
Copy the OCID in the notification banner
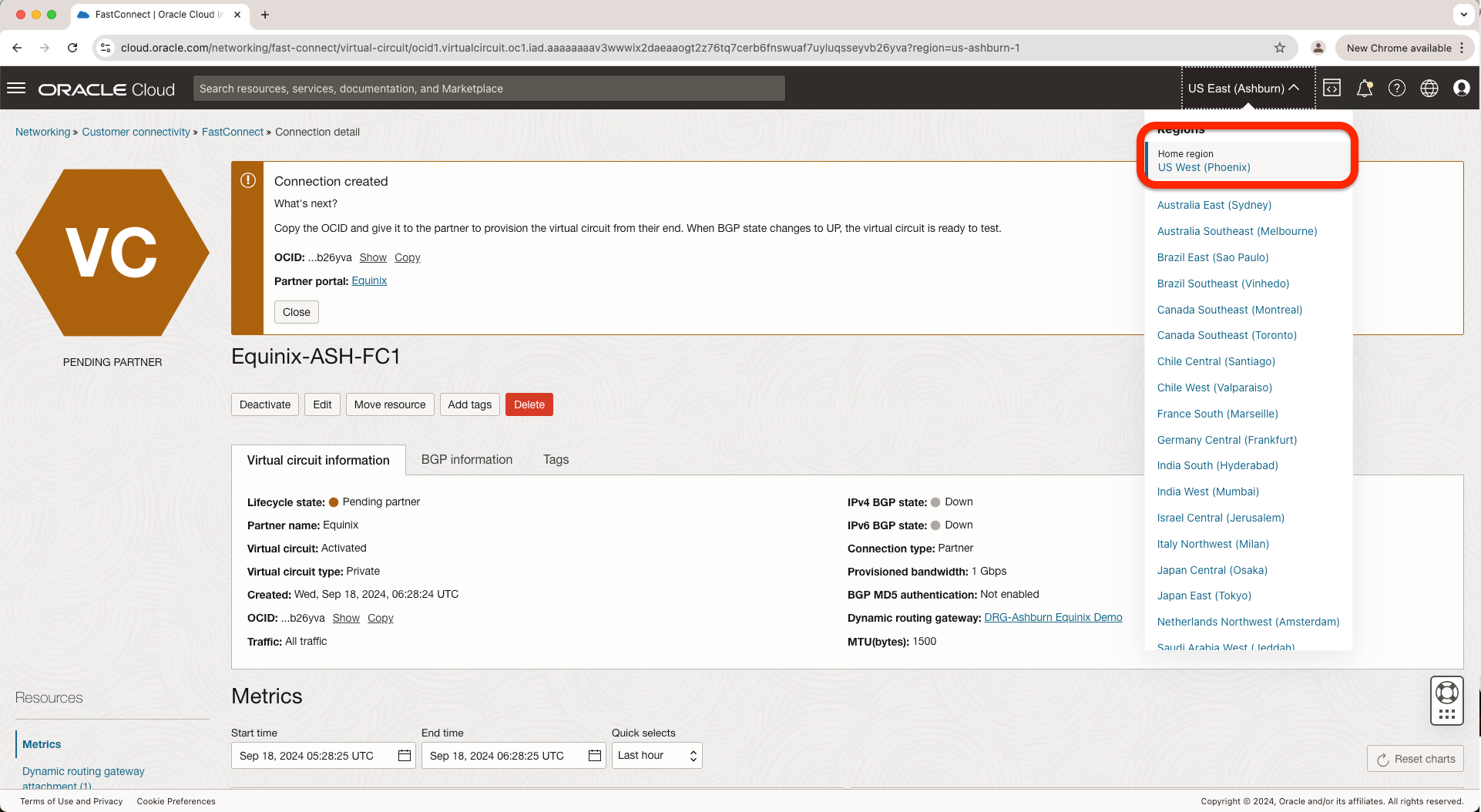pyautogui.click(x=408, y=257)
